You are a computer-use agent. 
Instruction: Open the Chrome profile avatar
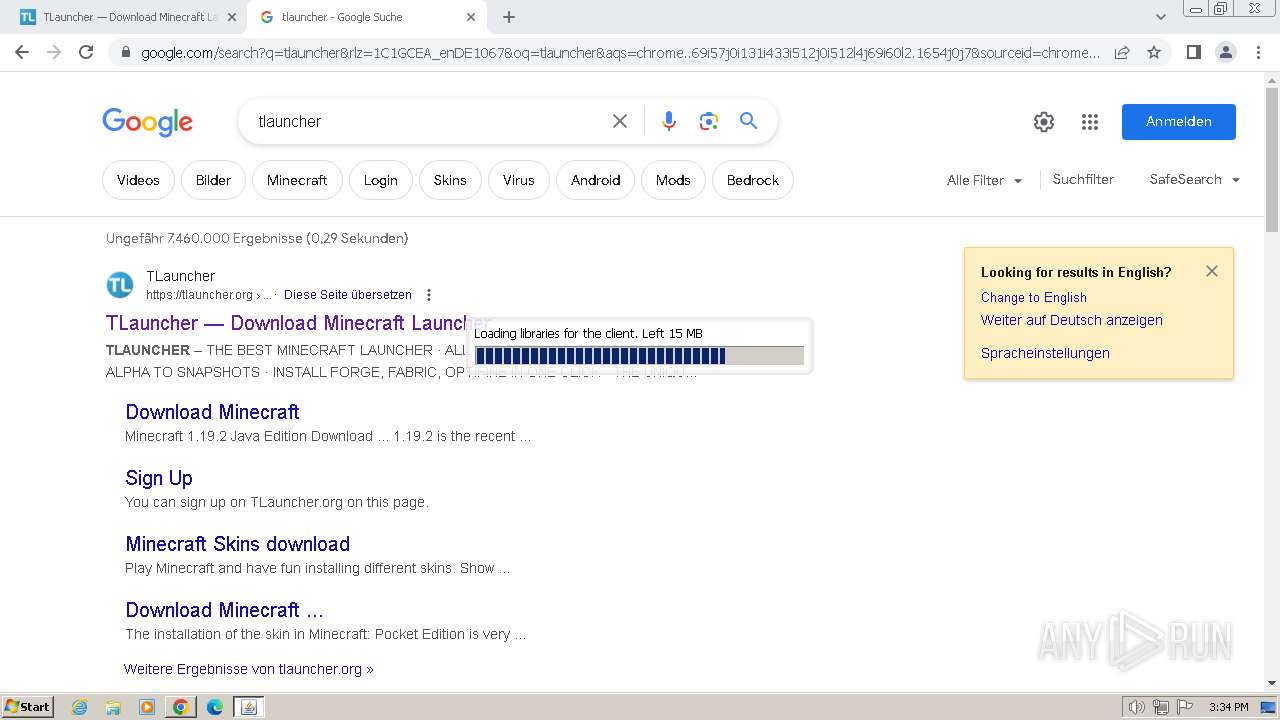pyautogui.click(x=1225, y=52)
